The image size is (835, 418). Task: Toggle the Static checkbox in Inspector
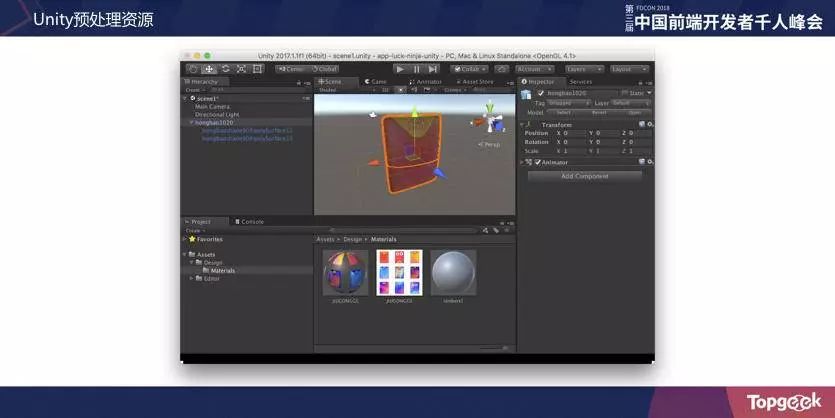[624, 93]
